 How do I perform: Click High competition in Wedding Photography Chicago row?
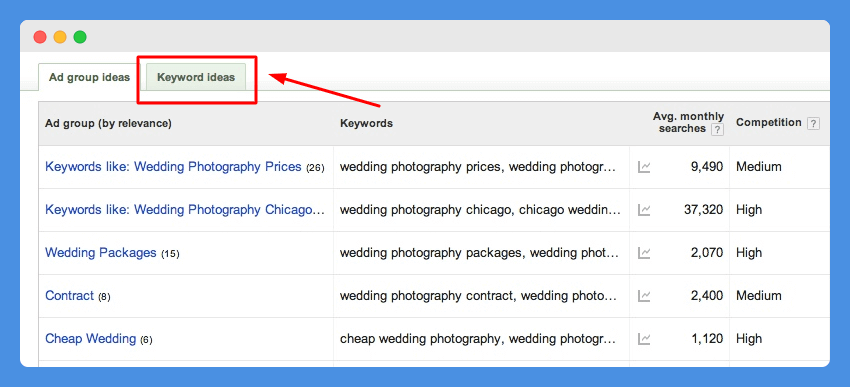(x=749, y=210)
